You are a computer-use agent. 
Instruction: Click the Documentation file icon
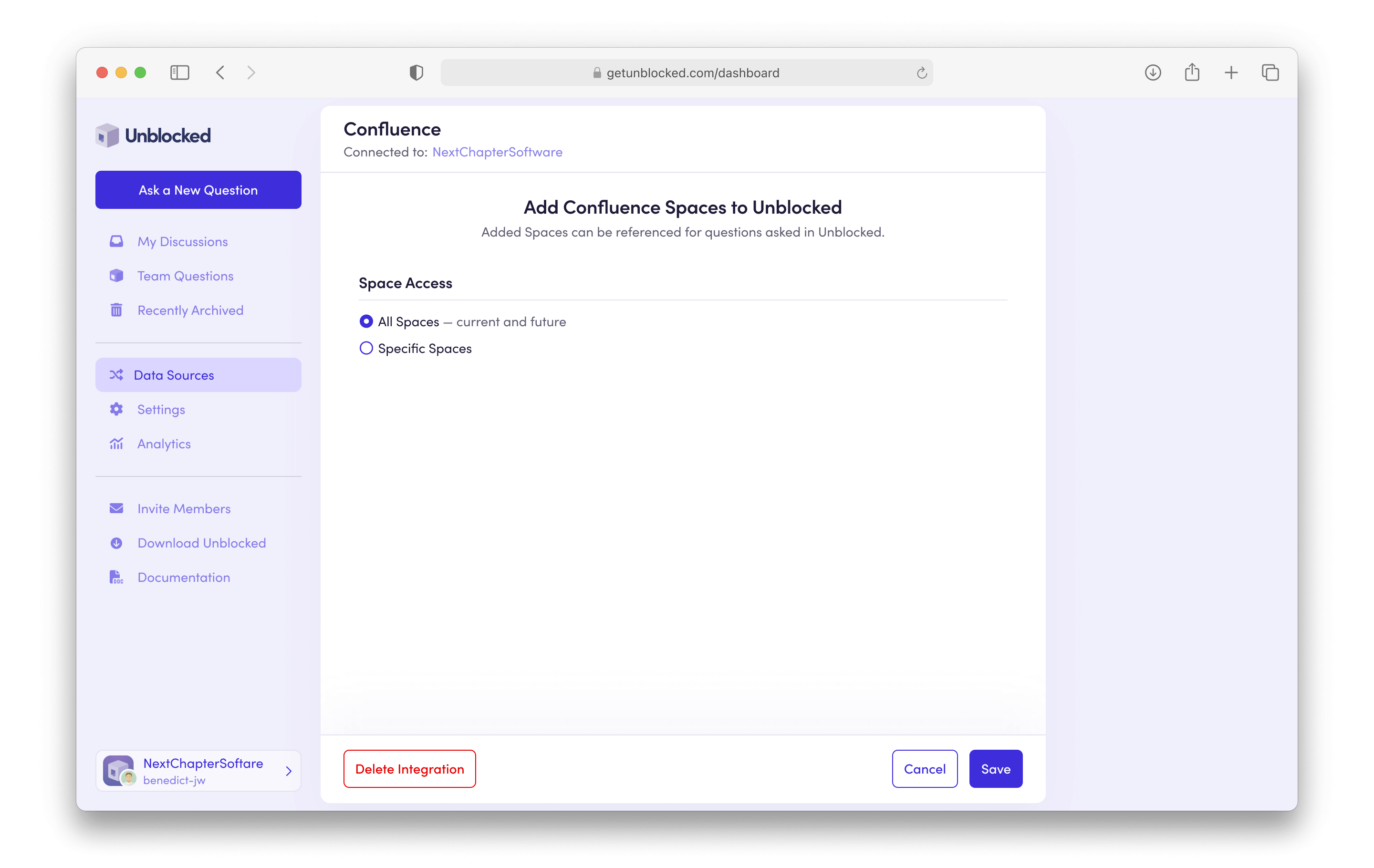coord(116,577)
